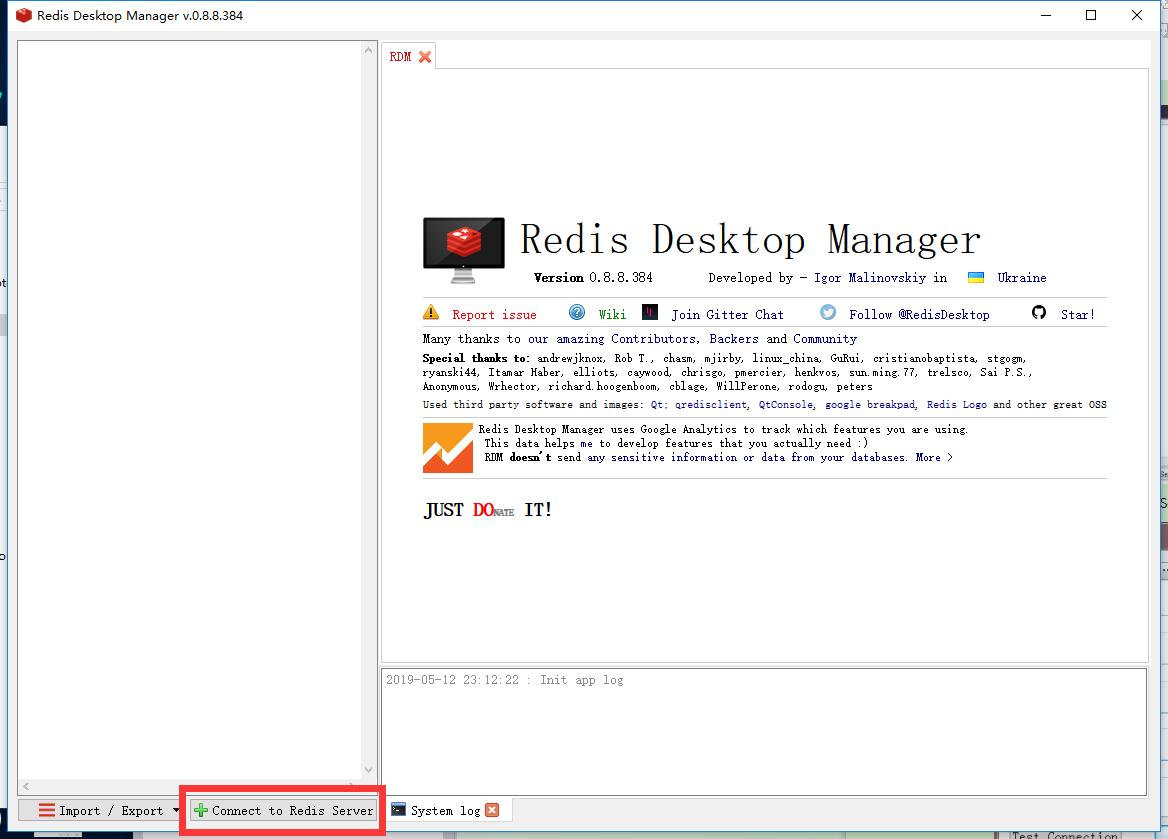The width and height of the screenshot is (1168, 839).
Task: Click connection tree scroll down arrow
Action: click(x=368, y=770)
